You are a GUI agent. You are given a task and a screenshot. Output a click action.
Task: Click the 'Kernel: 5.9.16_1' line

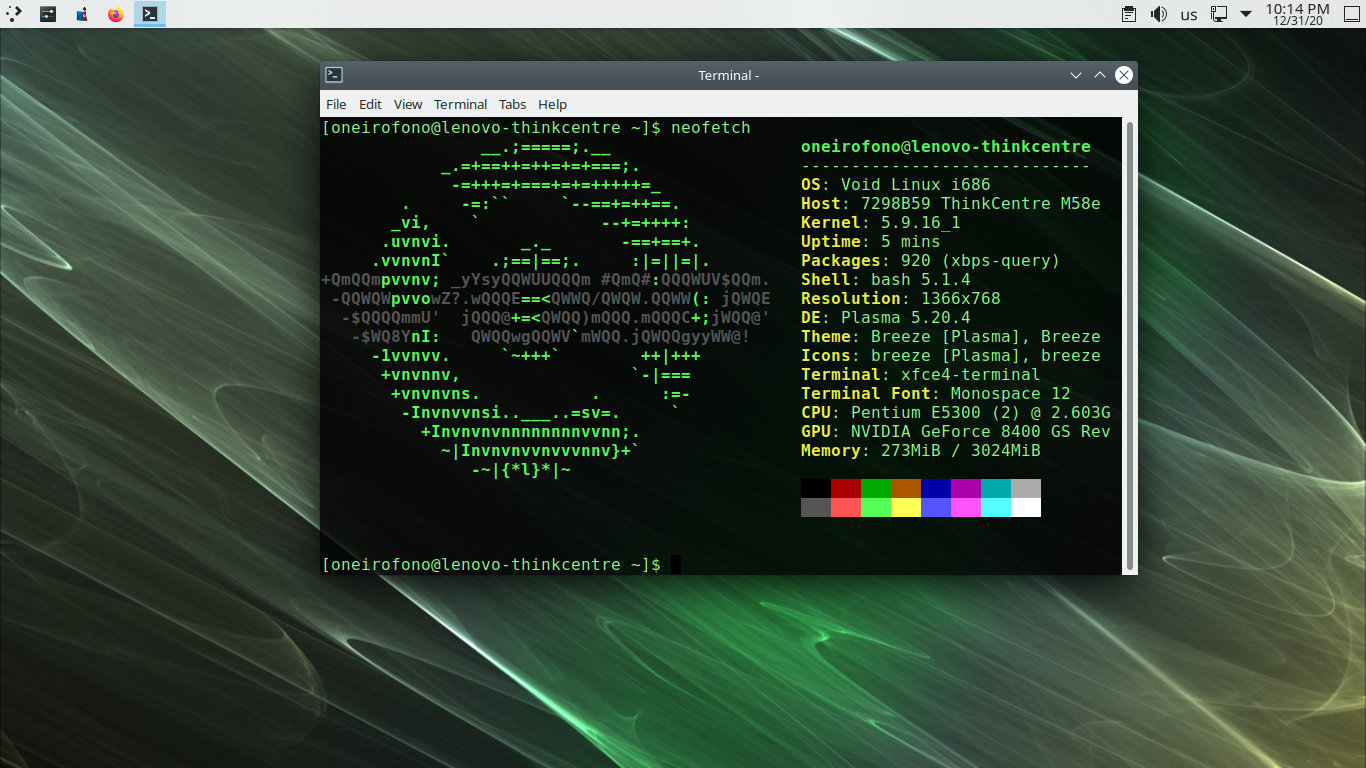881,222
